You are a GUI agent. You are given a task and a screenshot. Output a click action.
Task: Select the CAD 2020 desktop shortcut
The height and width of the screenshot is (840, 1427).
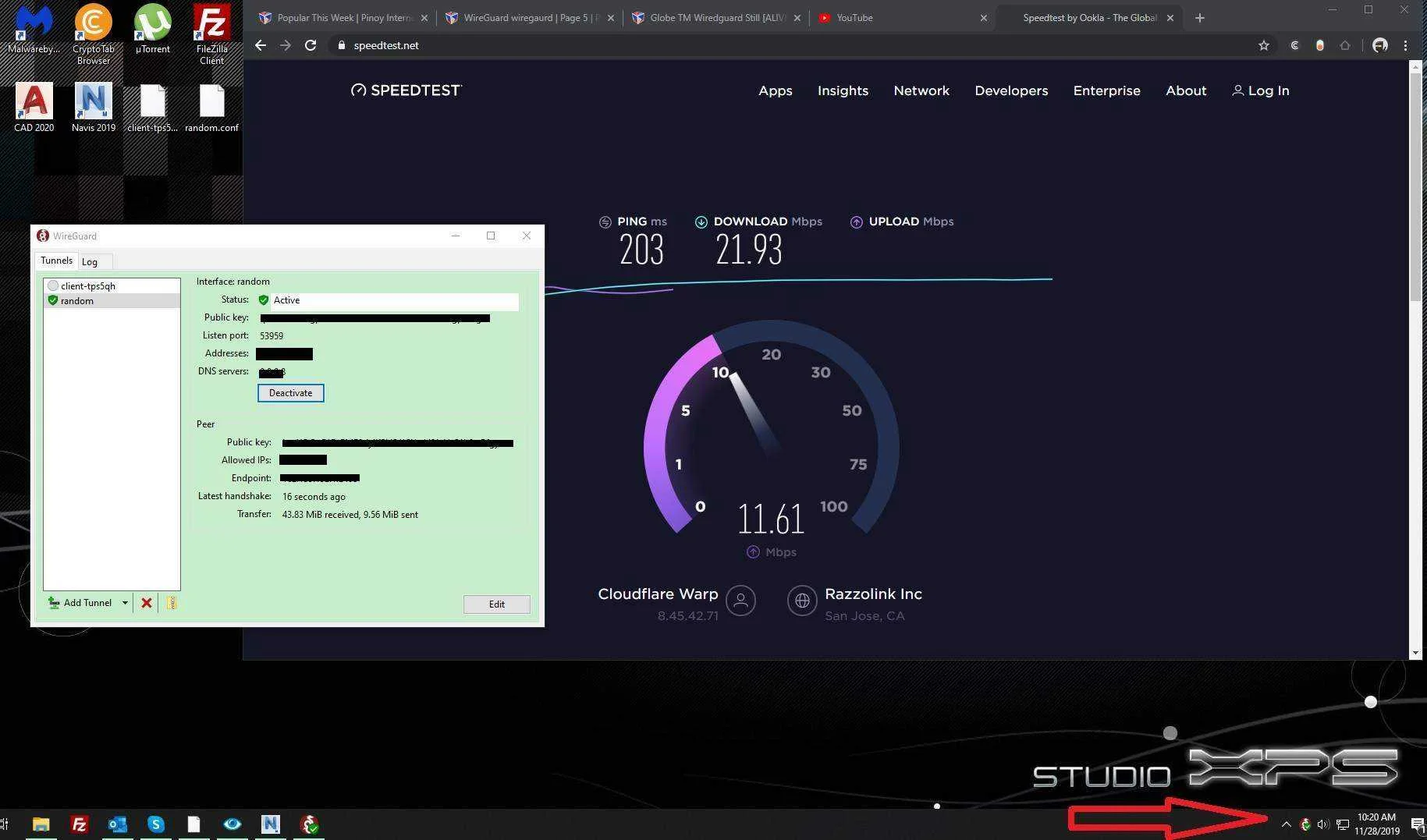point(34,108)
